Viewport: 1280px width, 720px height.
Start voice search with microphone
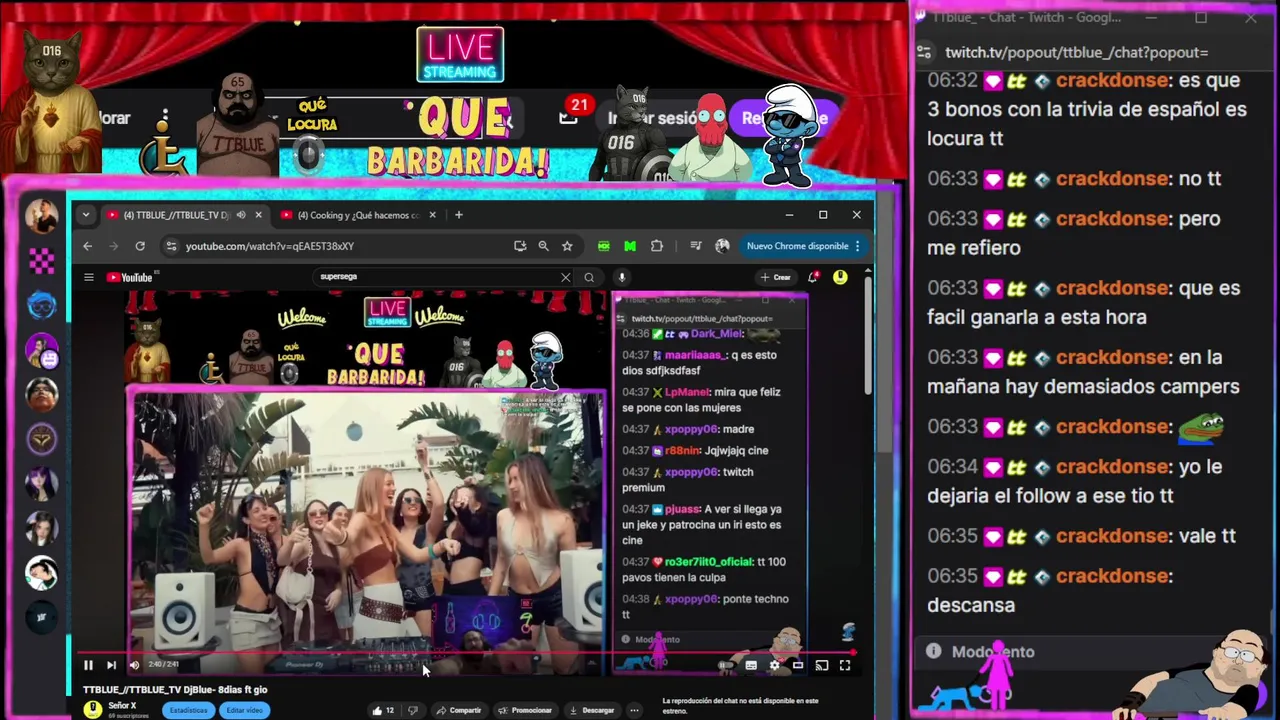click(x=621, y=277)
